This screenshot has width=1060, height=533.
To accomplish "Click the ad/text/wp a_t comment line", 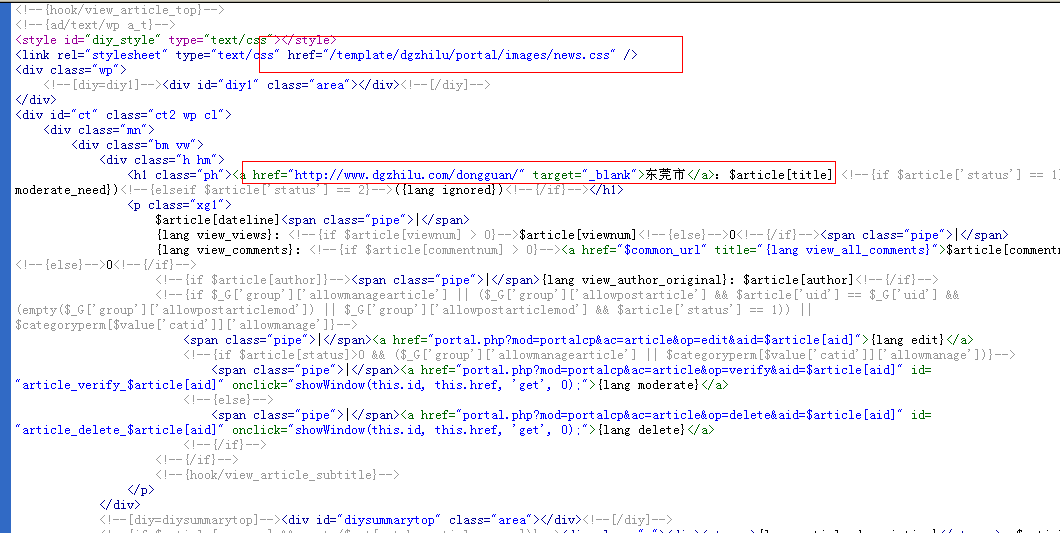I will coord(95,25).
